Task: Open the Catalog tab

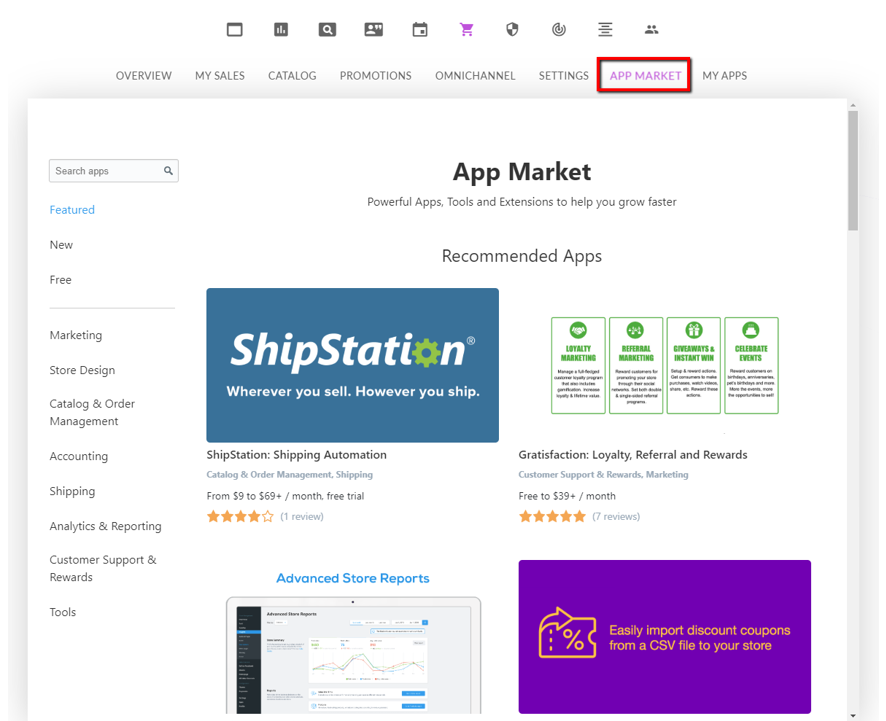Action: [292, 76]
